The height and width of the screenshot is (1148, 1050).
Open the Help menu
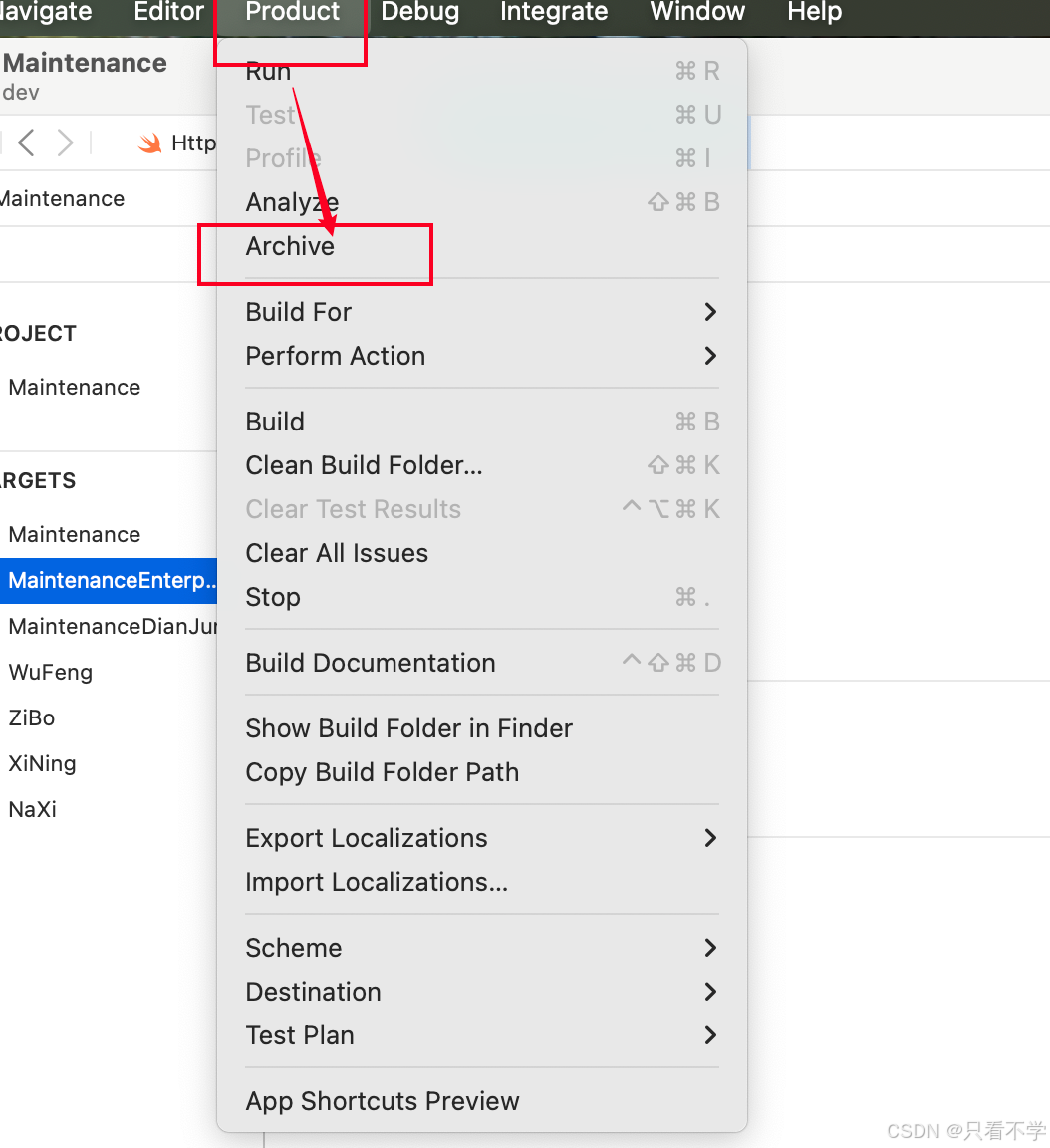[x=814, y=12]
